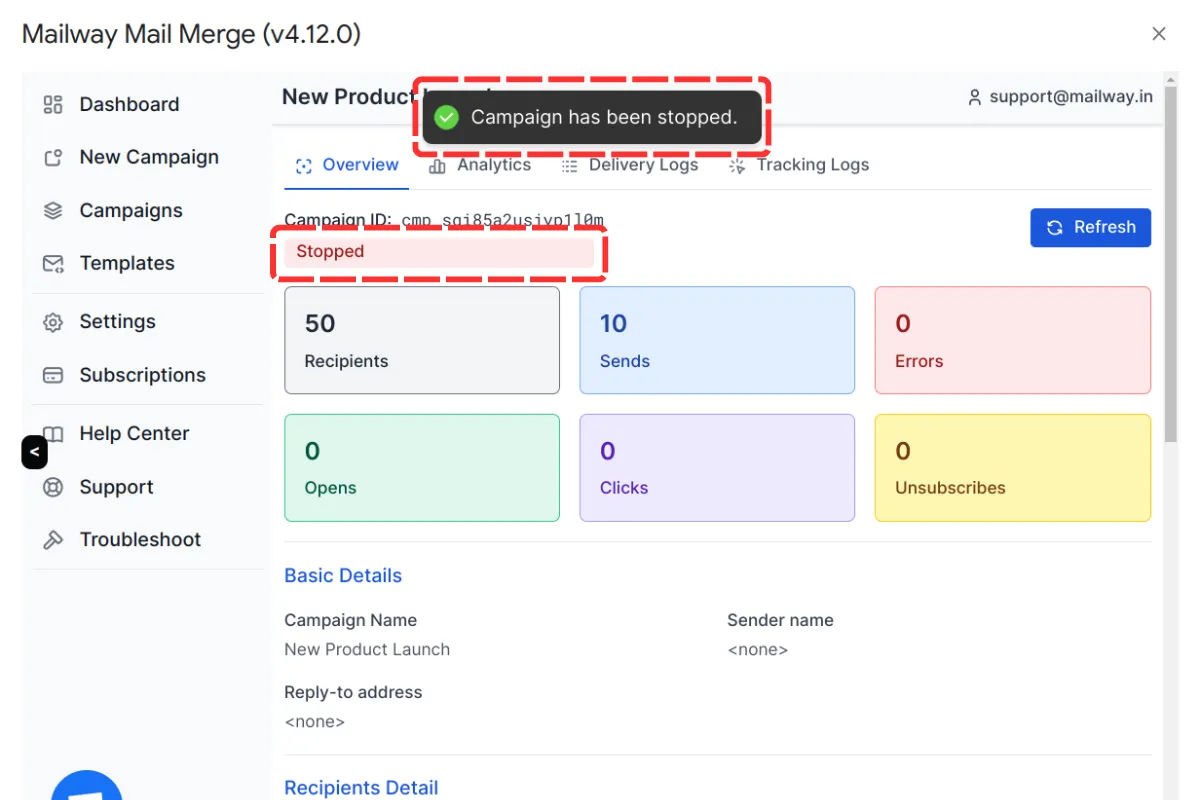Close the Mailway Mail Merge dialog
This screenshot has height=800, width=1200.
(x=1159, y=34)
